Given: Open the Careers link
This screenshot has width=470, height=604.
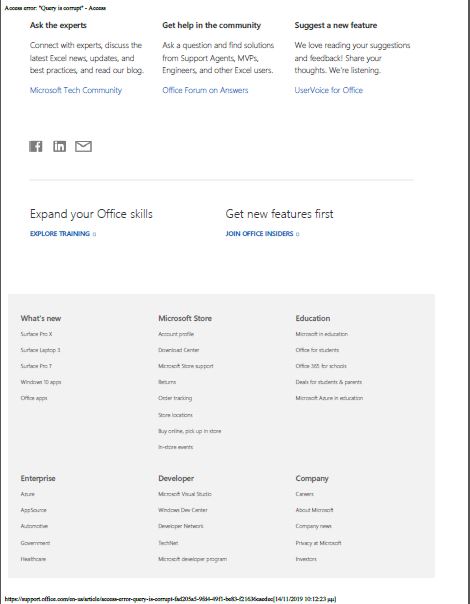Looking at the screenshot, I should (305, 494).
